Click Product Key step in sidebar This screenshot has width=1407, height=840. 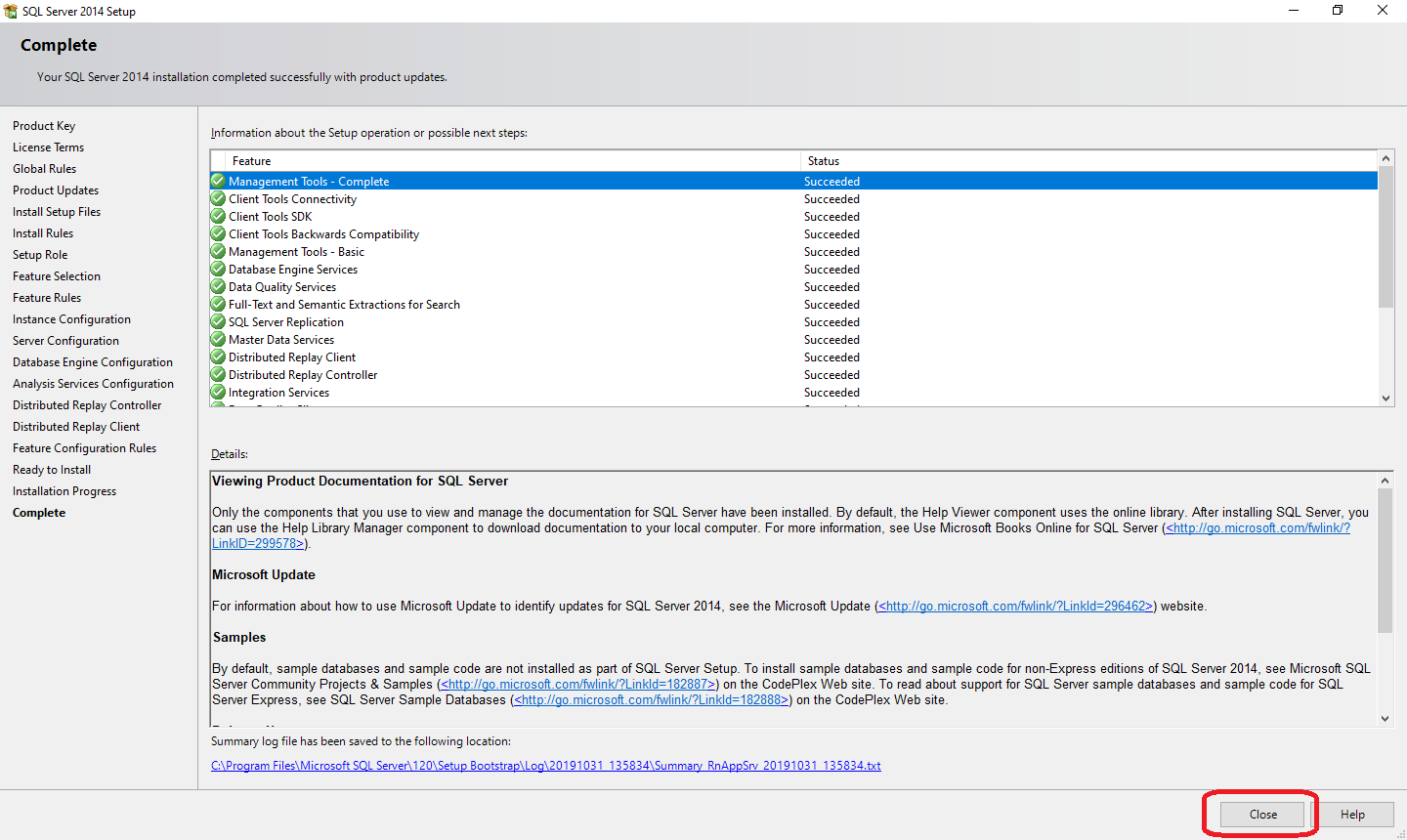[44, 126]
